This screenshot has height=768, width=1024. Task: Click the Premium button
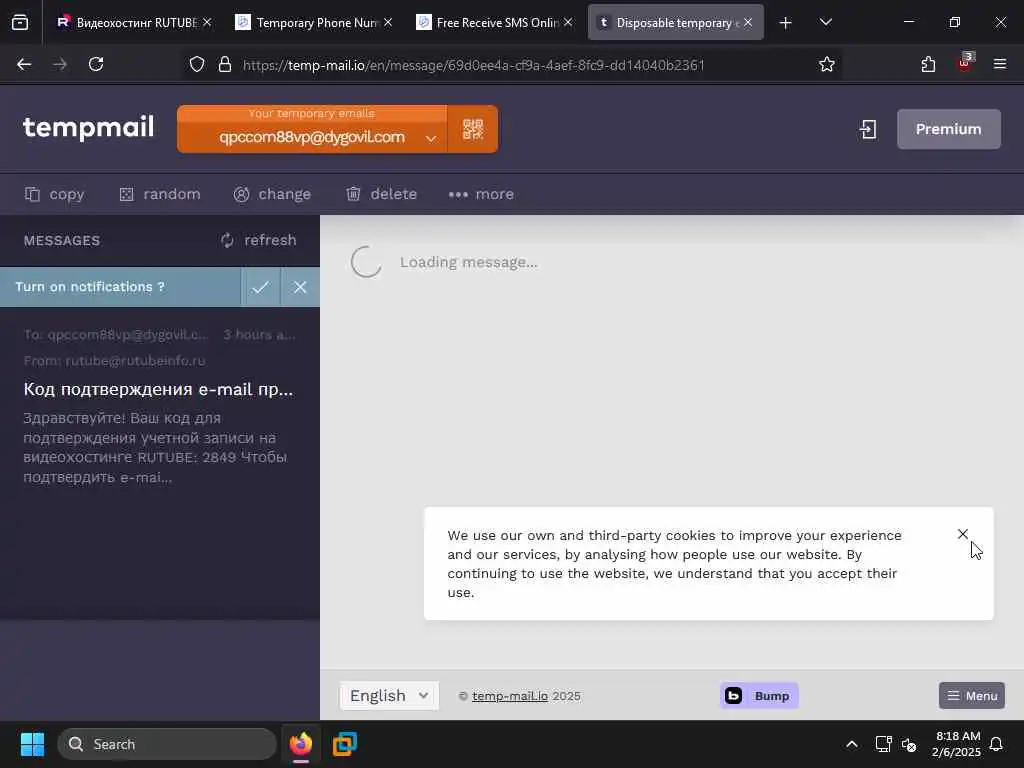(x=948, y=129)
